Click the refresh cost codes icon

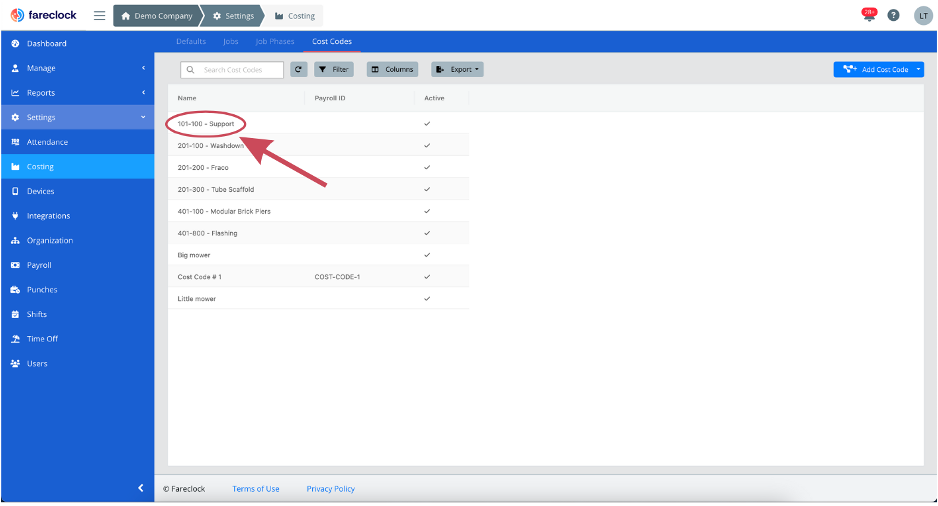[x=299, y=69]
